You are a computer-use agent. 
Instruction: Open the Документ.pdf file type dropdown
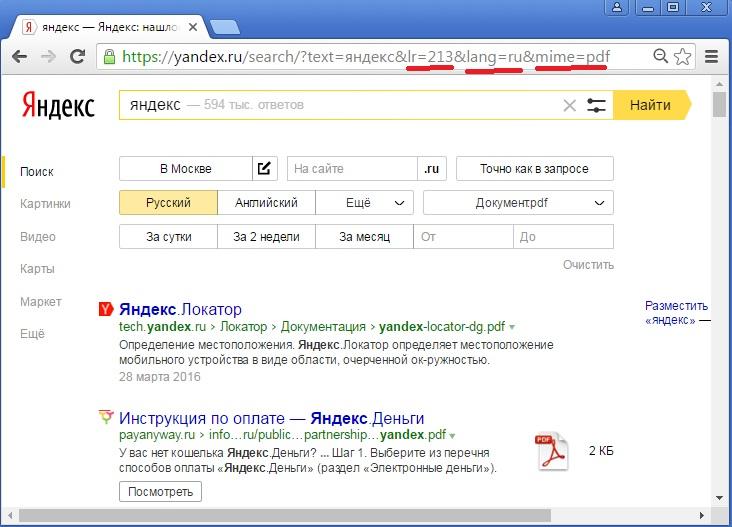point(518,203)
